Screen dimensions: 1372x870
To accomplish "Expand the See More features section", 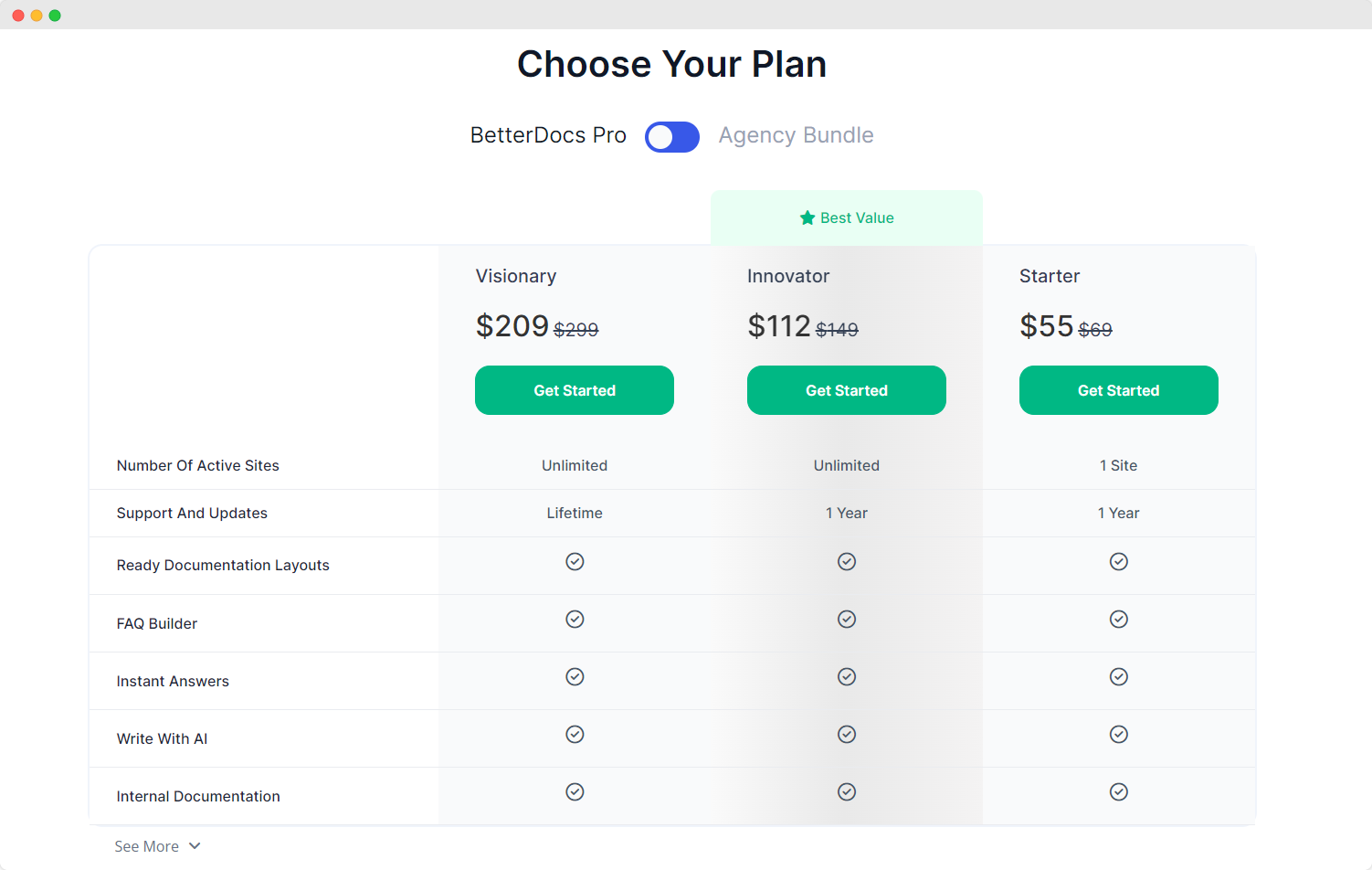I will (157, 845).
